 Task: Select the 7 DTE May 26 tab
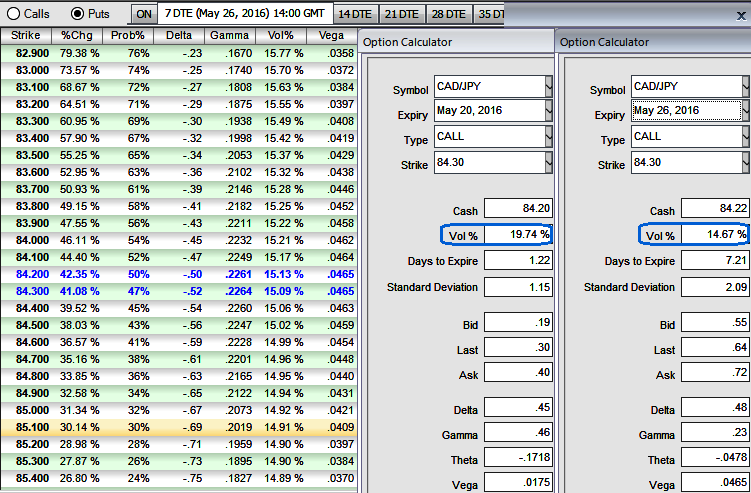point(244,14)
